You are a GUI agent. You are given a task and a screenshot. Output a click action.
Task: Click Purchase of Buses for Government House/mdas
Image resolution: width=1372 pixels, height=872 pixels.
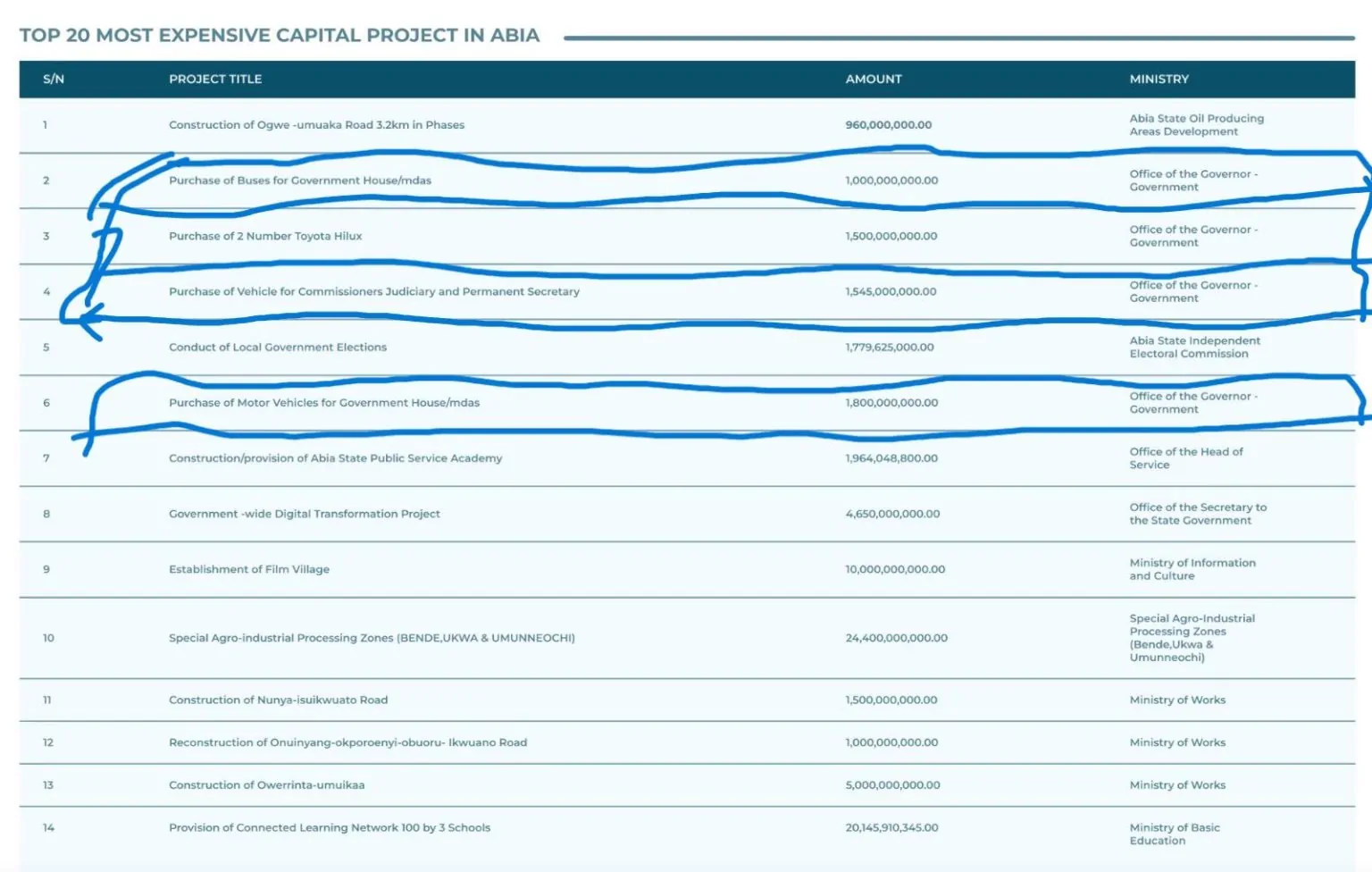(x=299, y=180)
